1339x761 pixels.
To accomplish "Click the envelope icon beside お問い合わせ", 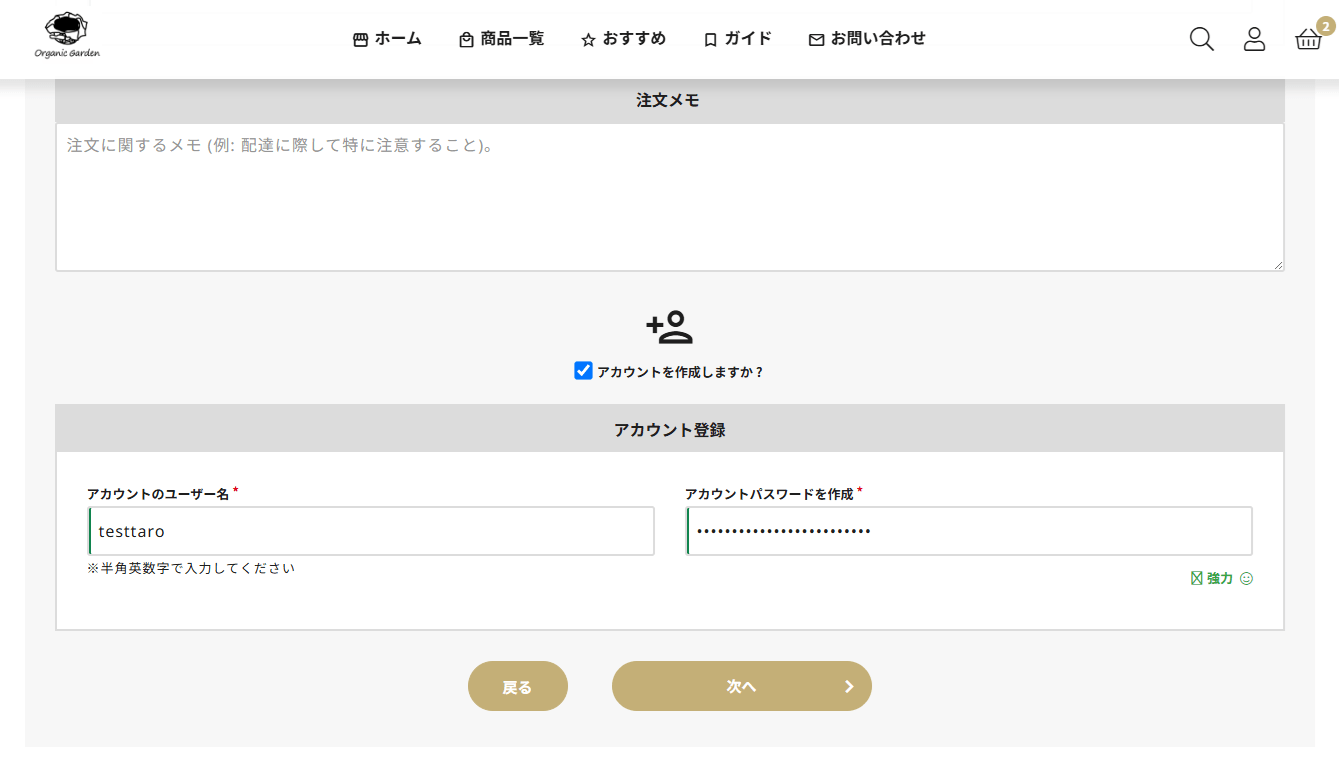I will pos(816,40).
